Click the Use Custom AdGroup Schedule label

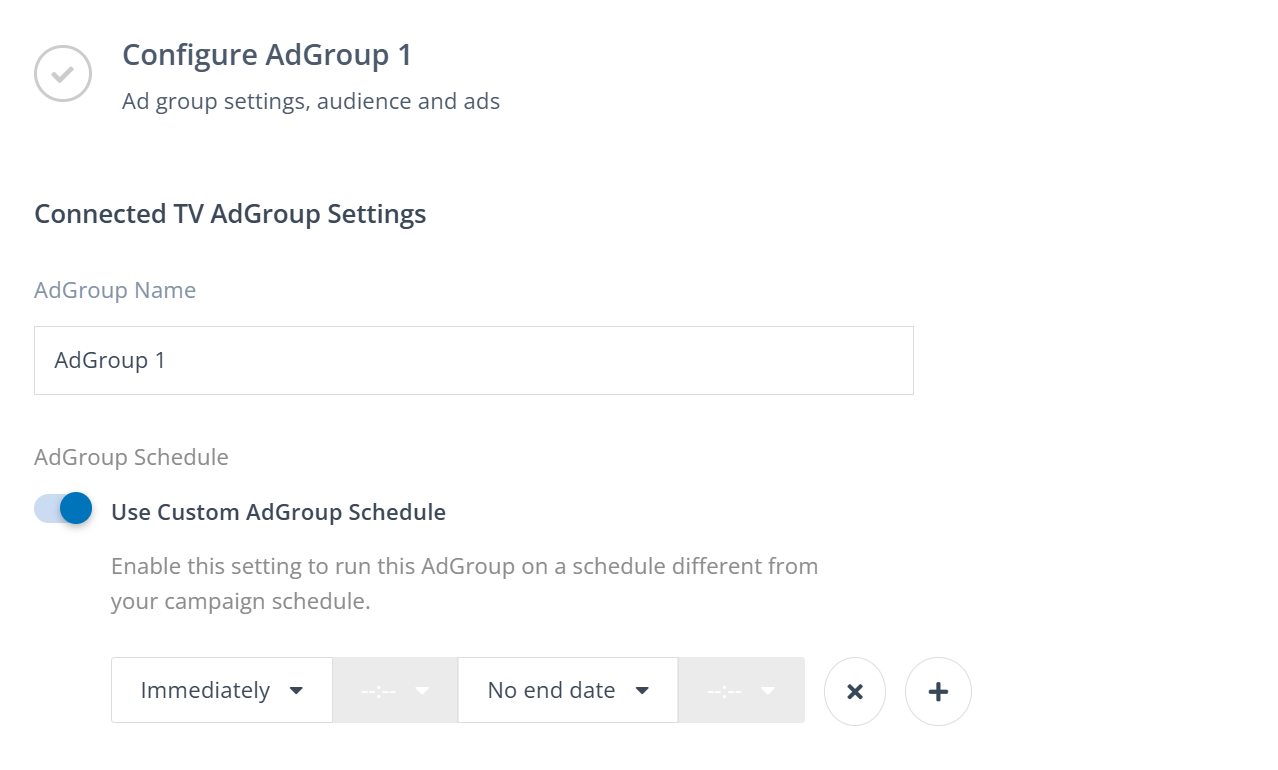(x=278, y=513)
